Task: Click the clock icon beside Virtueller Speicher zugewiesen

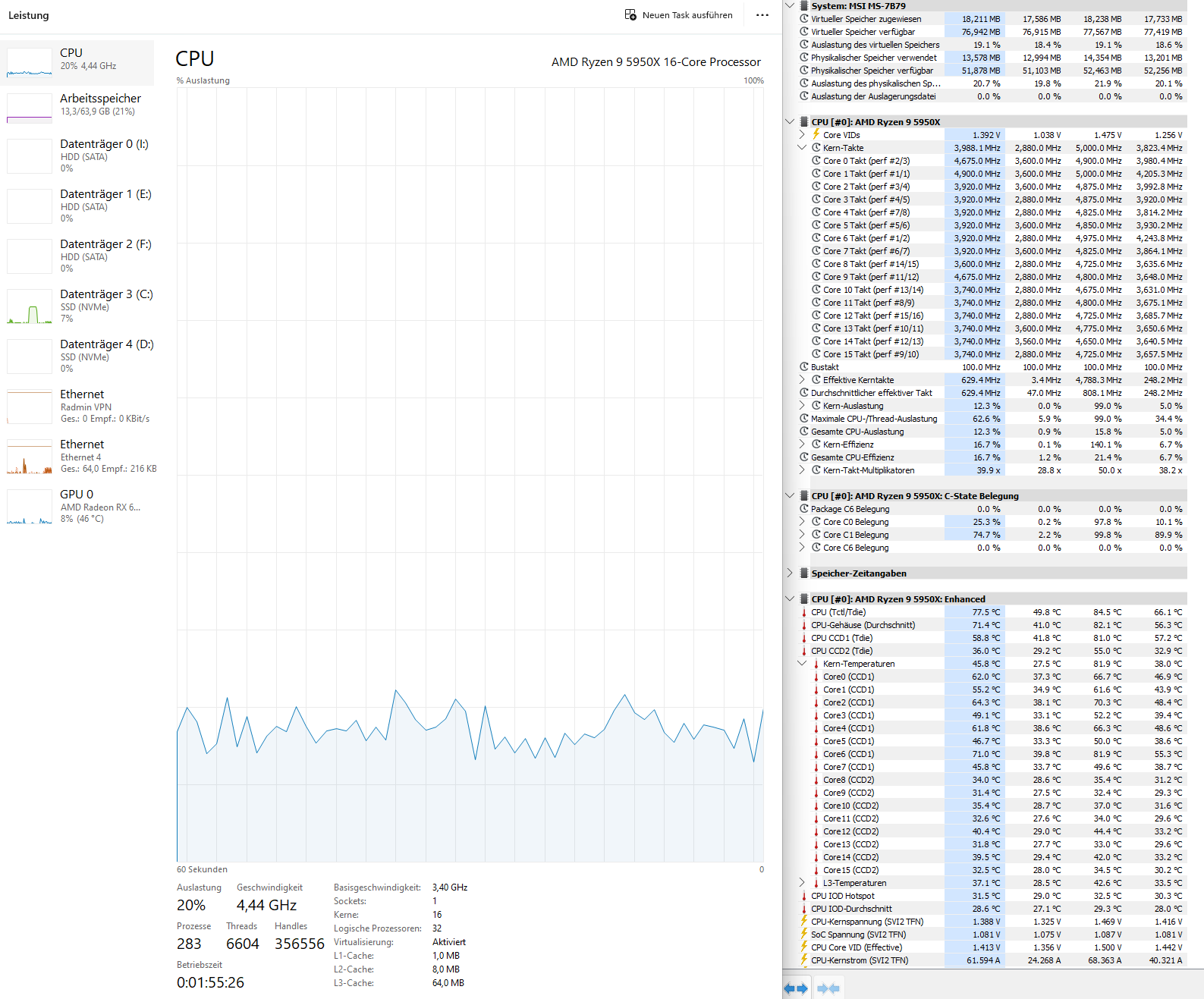Action: pyautogui.click(x=804, y=19)
